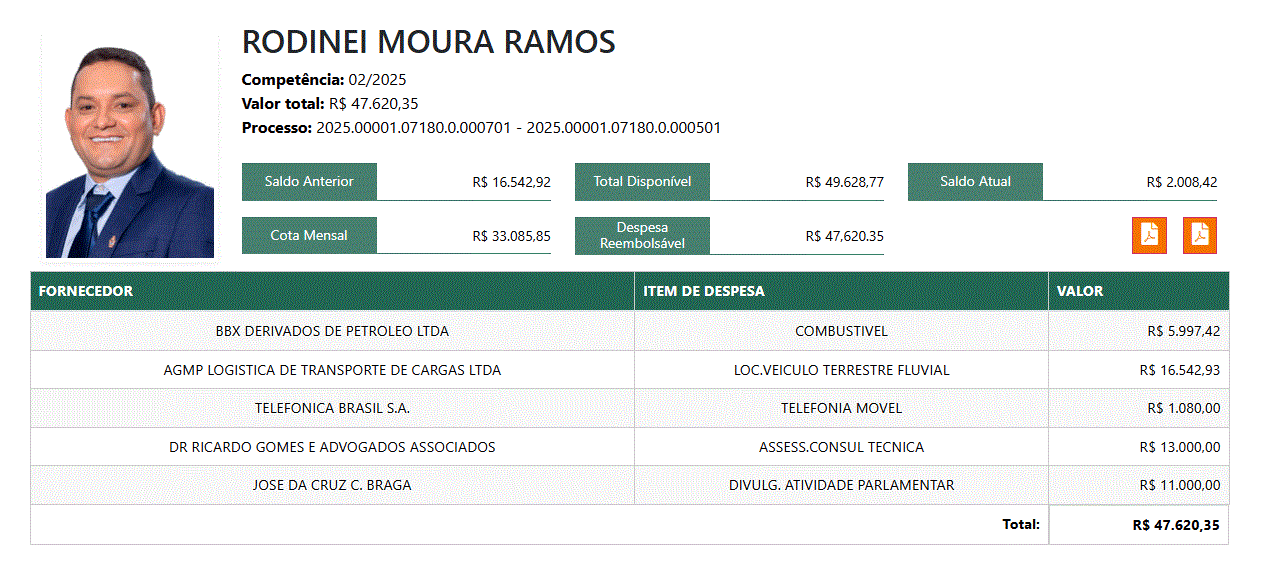Select DR Ricardo Gomes e Advogados Associados
1285x583 pixels.
tap(332, 447)
